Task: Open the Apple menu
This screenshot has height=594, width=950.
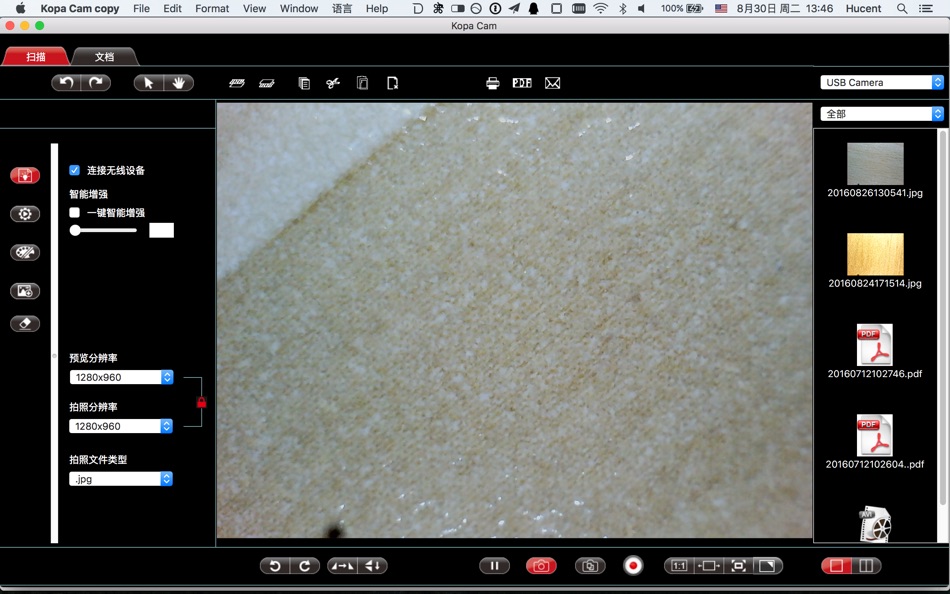Action: point(20,8)
